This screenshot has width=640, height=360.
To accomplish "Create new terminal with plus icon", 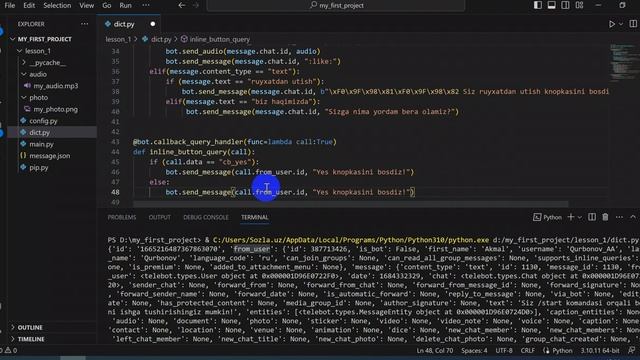I will (x=571, y=217).
